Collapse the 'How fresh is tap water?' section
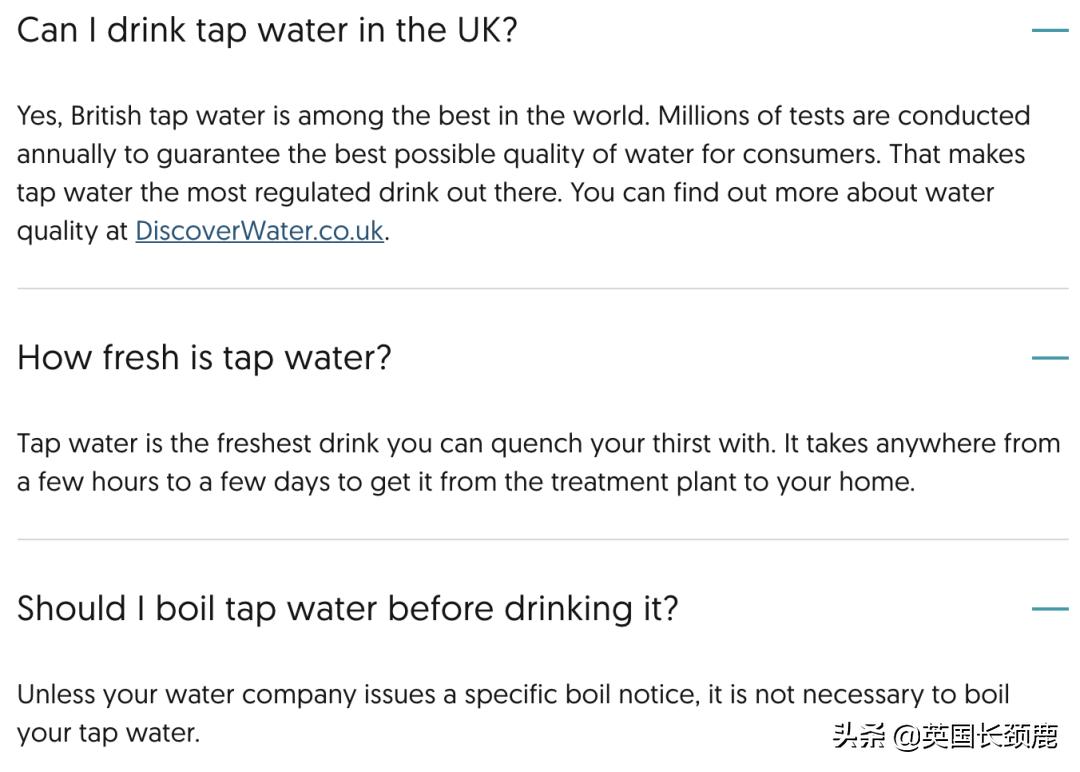 (1049, 357)
